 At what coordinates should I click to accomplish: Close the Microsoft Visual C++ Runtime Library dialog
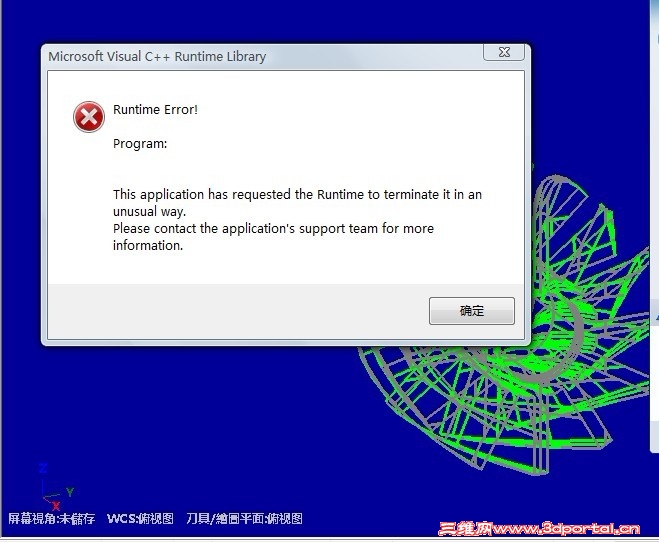point(504,53)
